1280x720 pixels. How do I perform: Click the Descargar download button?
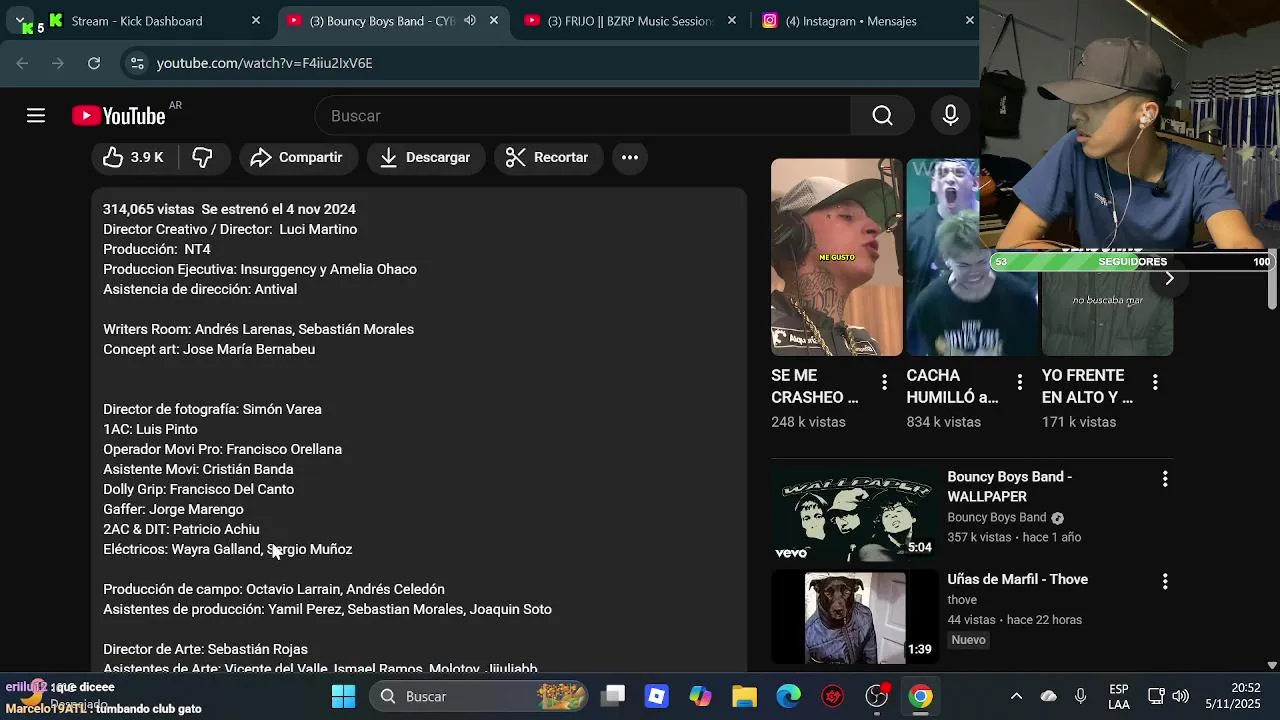[x=425, y=157]
